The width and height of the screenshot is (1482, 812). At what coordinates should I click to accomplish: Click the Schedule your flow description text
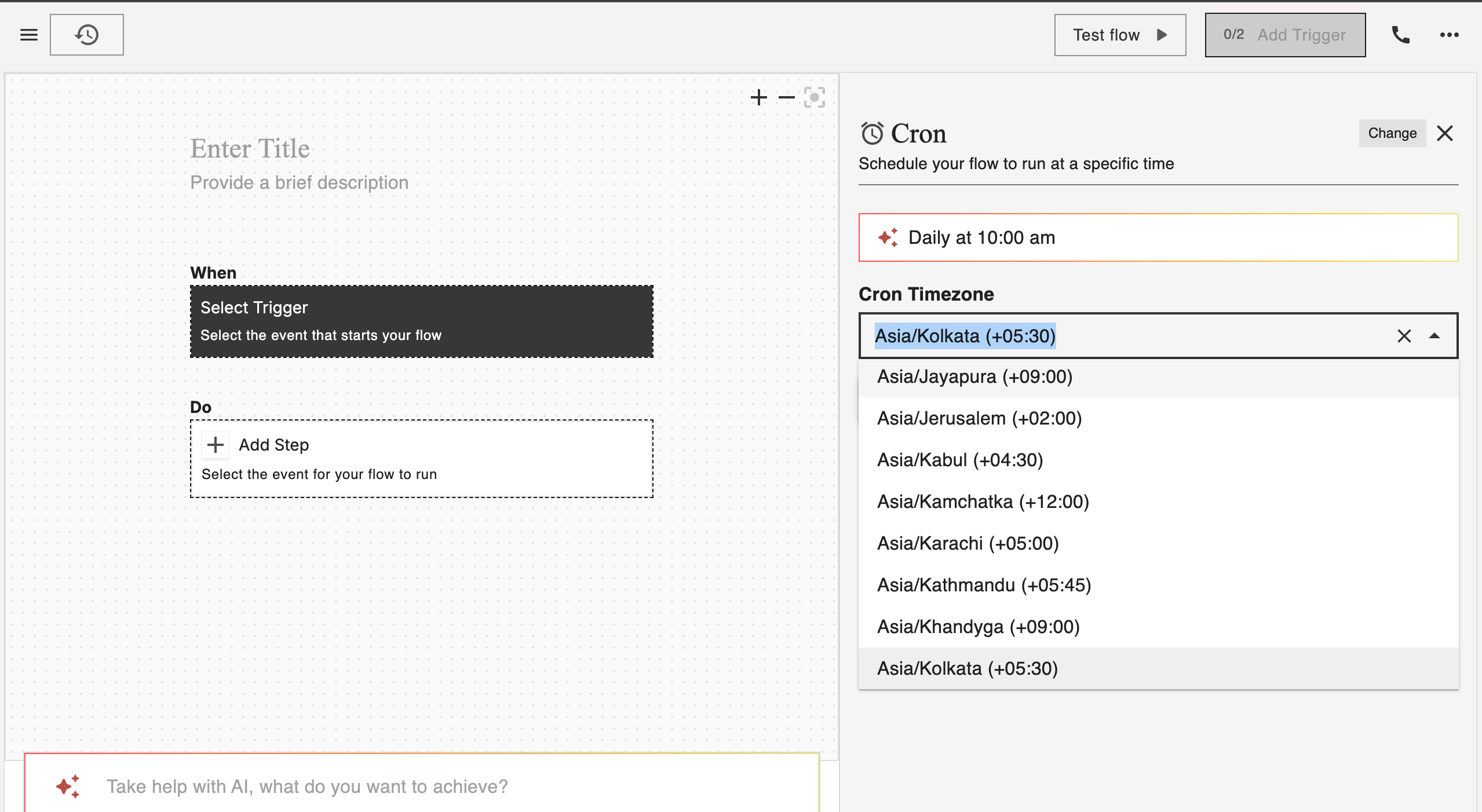(1016, 164)
